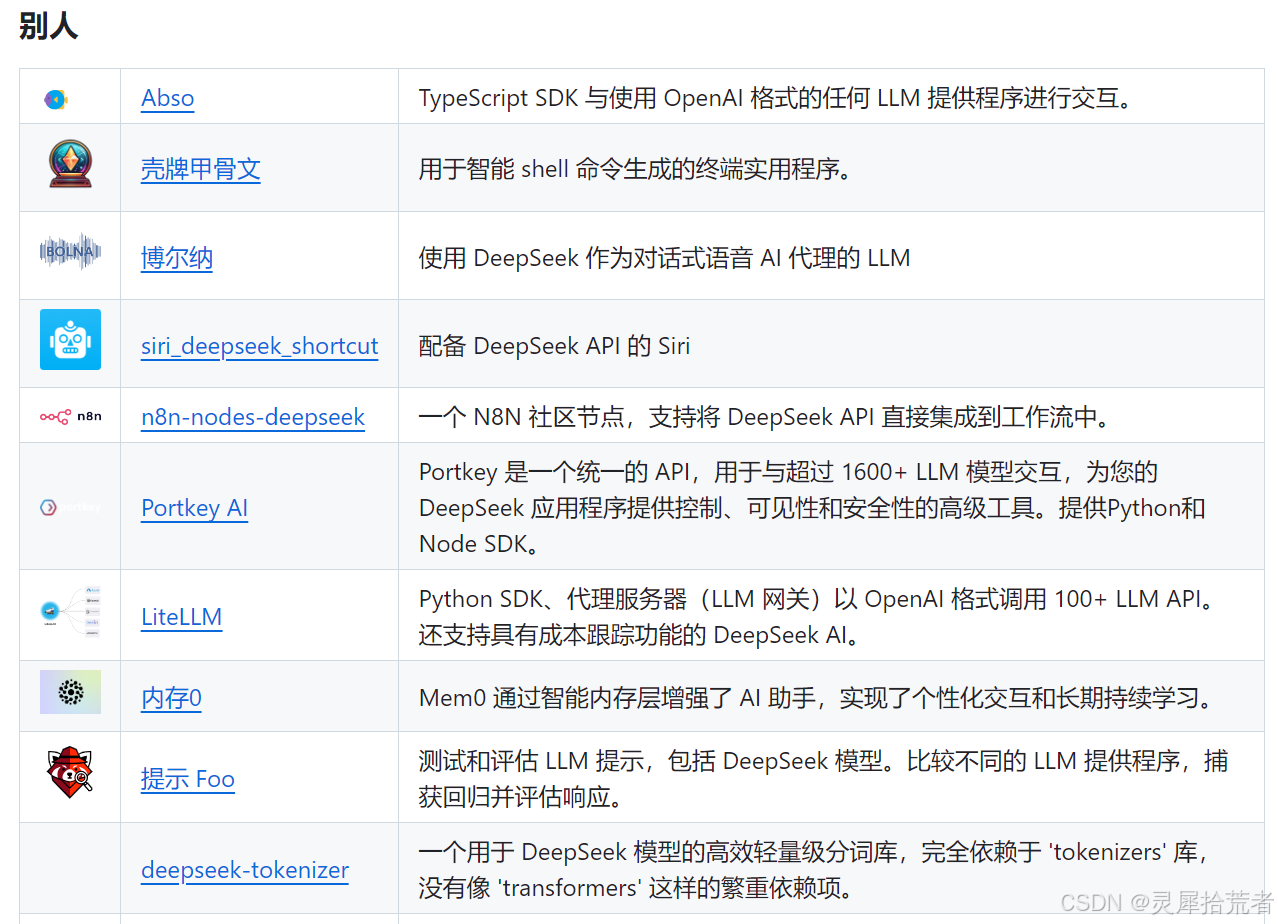The image size is (1278, 924).
Task: Open the siri_deepseek_shortcut link
Action: [x=259, y=345]
